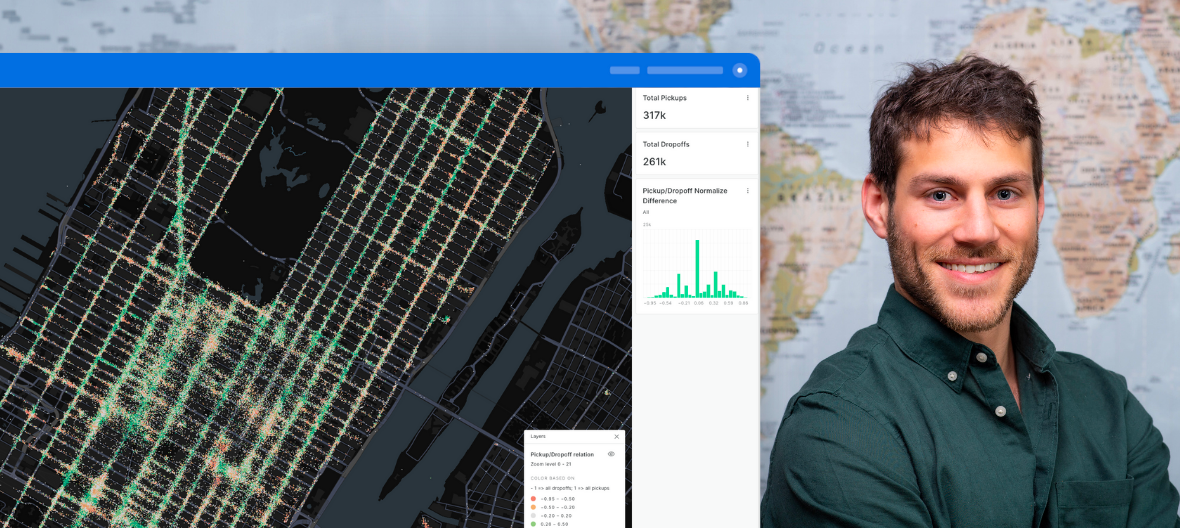The width and height of the screenshot is (1180, 528).
Task: Click the tallest histogram bar near 0.06
Action: [x=697, y=269]
